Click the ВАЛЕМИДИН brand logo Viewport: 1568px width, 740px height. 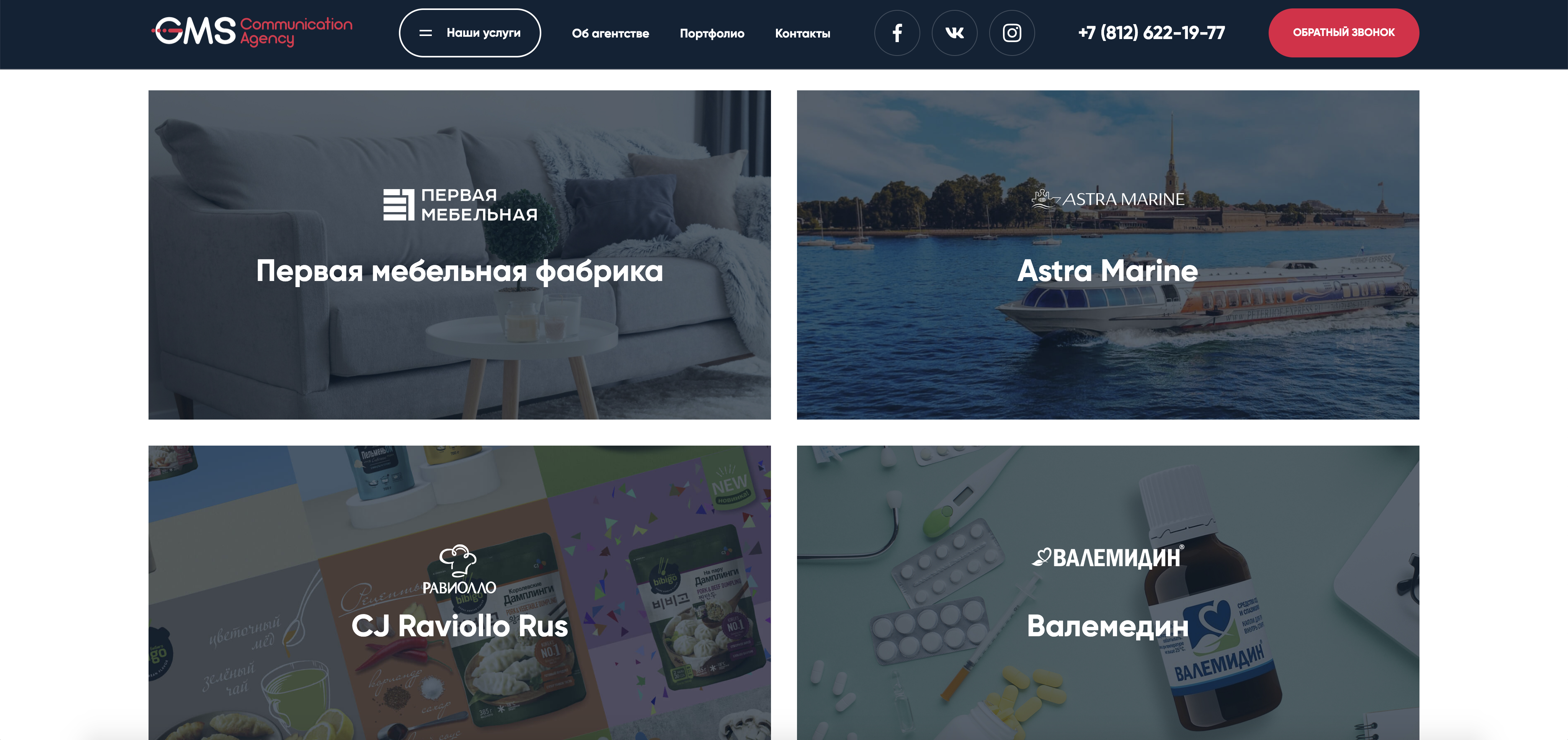(1108, 557)
